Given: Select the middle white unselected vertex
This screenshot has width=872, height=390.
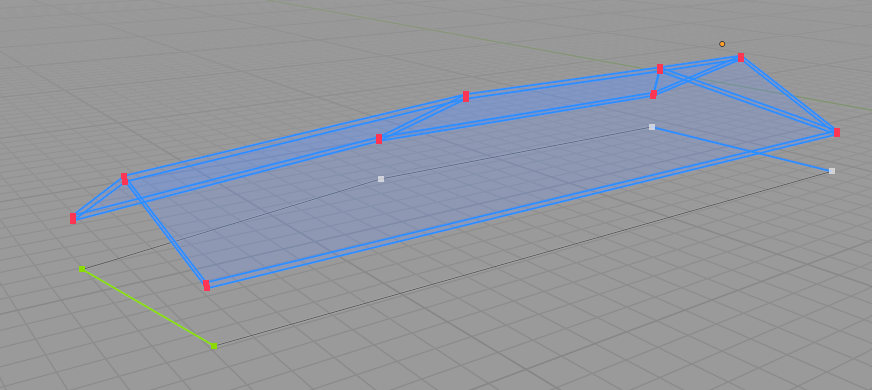Looking at the screenshot, I should point(652,127).
